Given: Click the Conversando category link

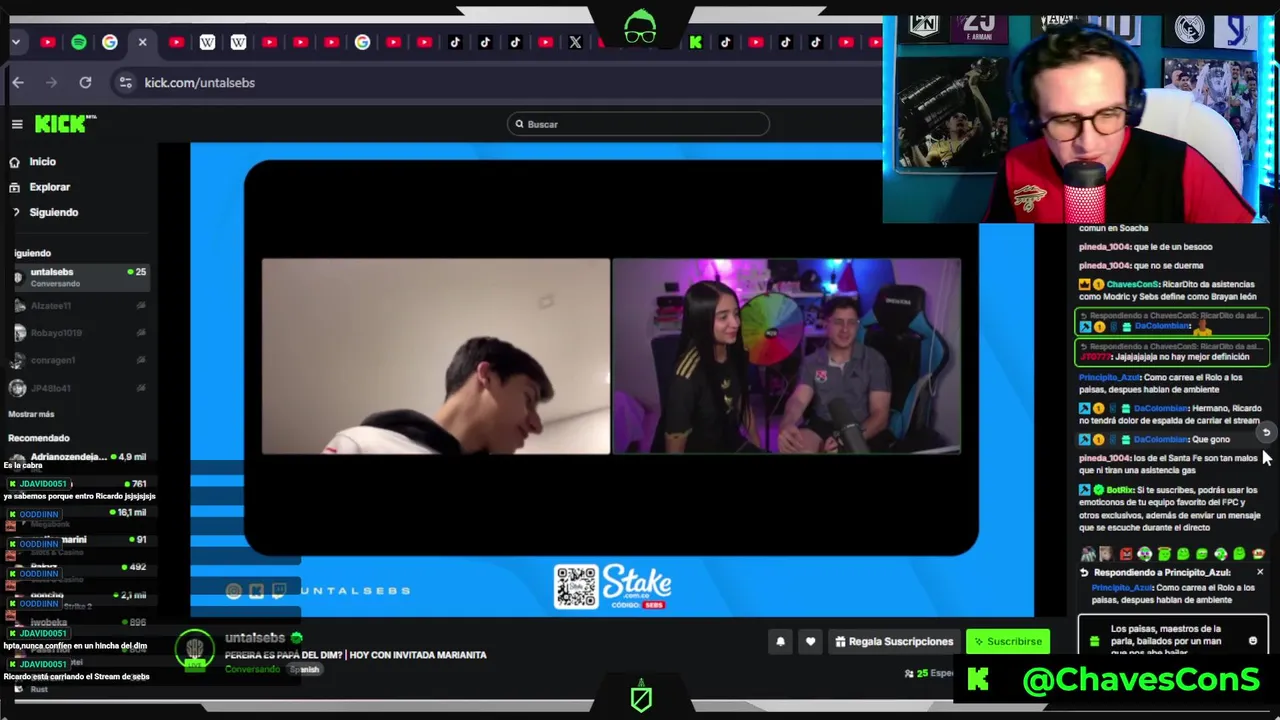Looking at the screenshot, I should click(252, 669).
